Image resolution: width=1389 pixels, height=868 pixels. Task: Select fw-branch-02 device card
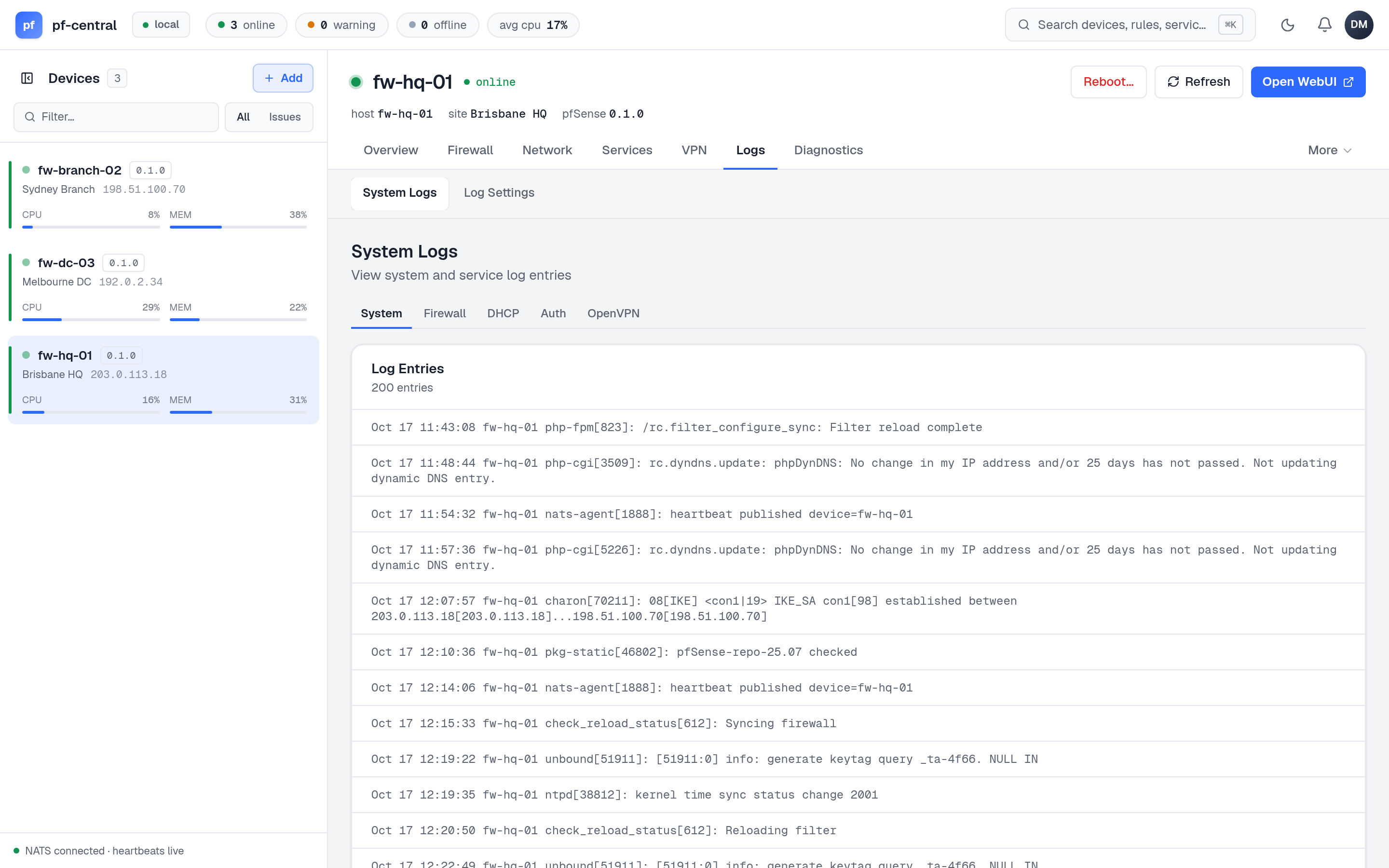(163, 195)
